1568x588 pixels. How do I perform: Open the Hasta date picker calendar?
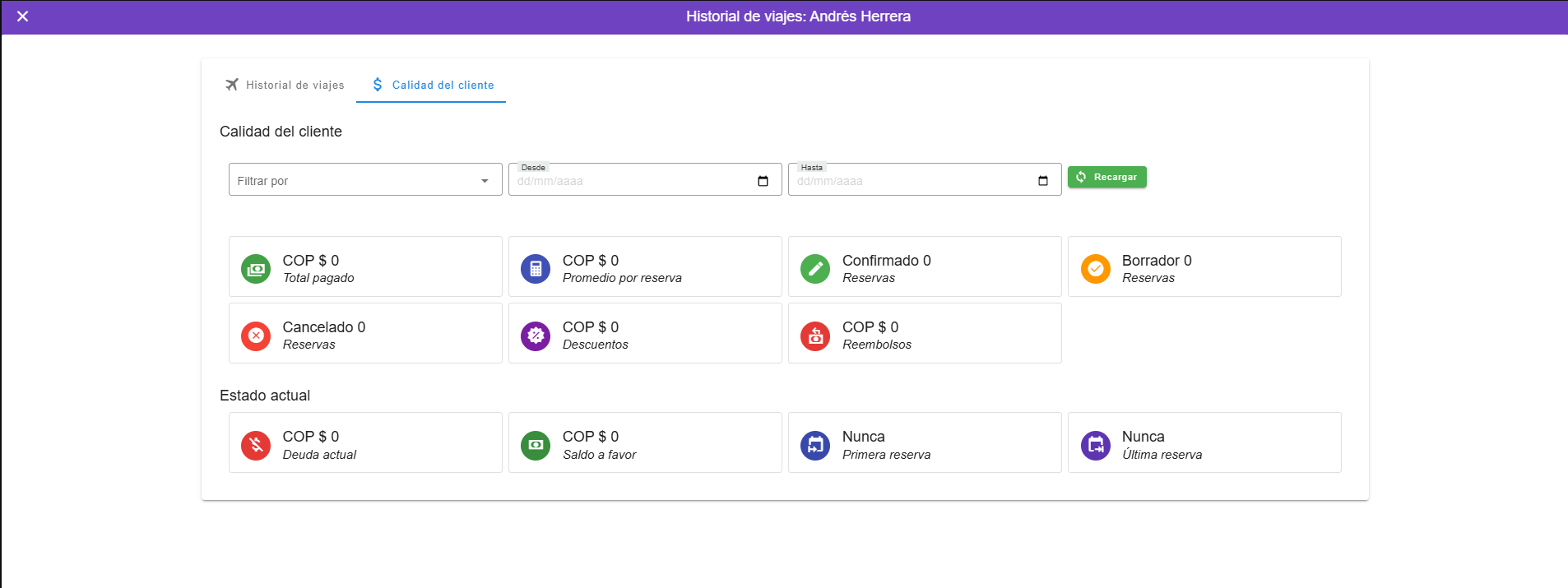point(1042,181)
